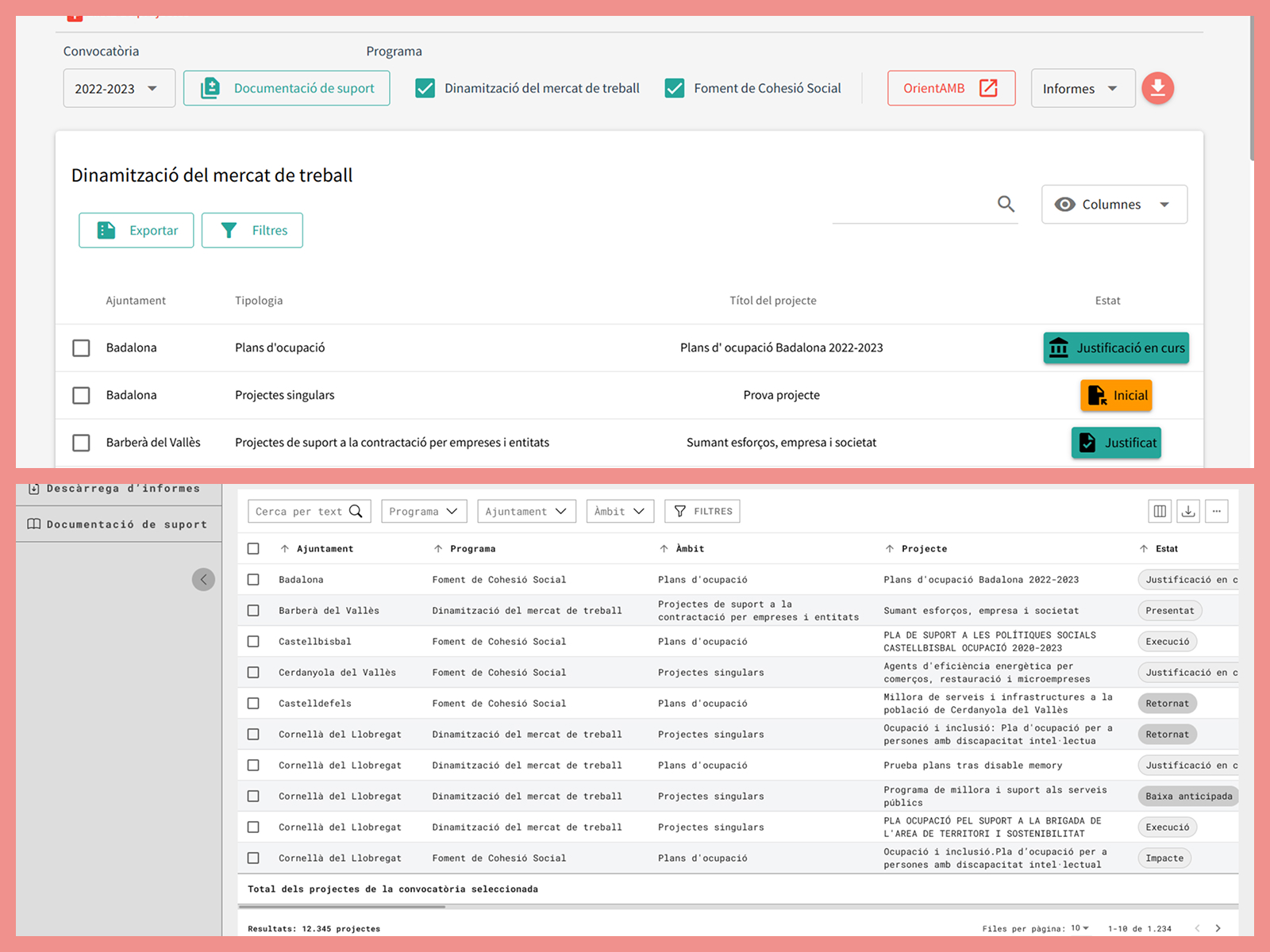
Task: Select the Castellbisbal row checkbox
Action: (x=253, y=641)
